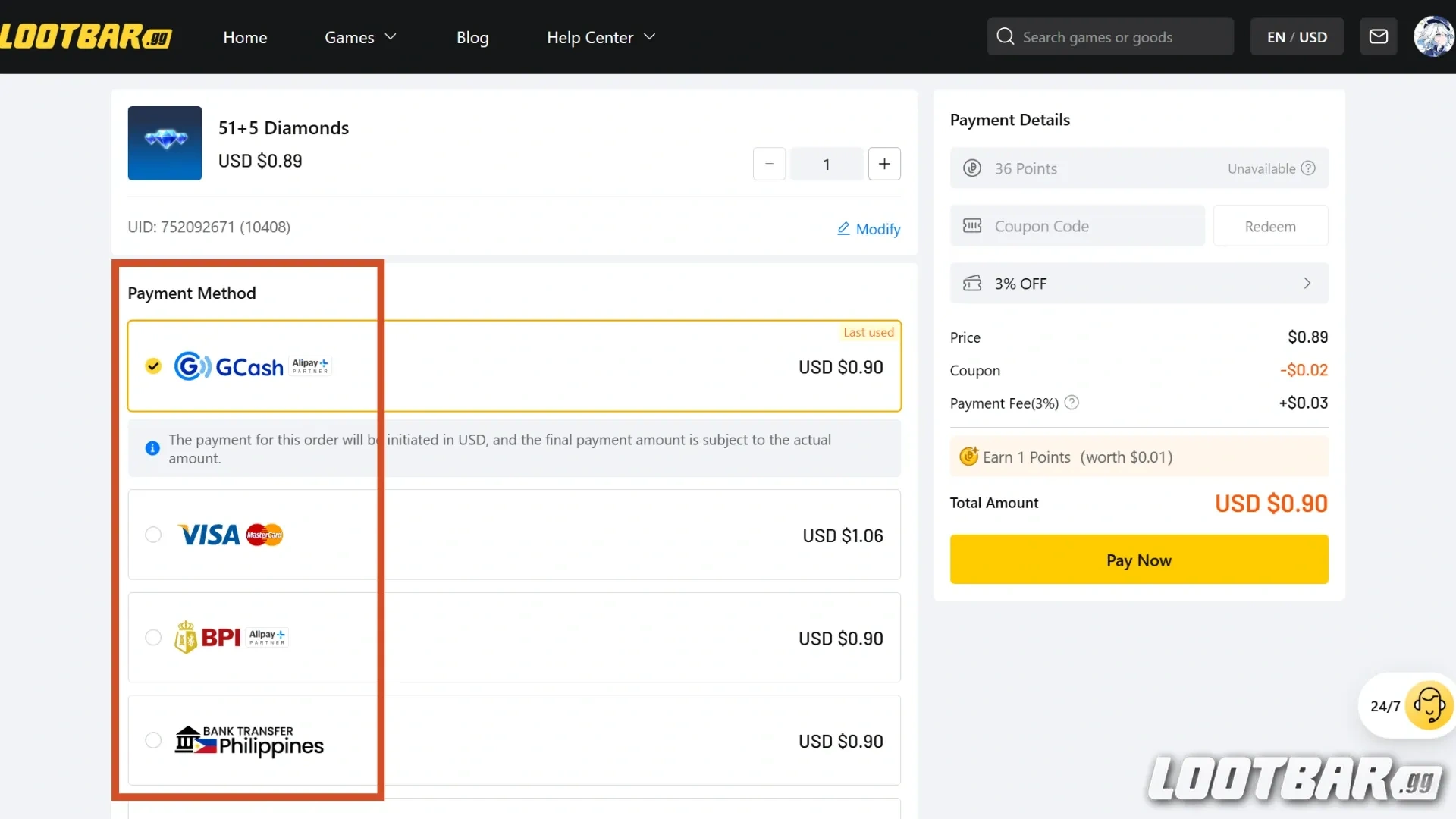The image size is (1456, 819).
Task: Click the 36 Points row
Action: click(x=1139, y=168)
